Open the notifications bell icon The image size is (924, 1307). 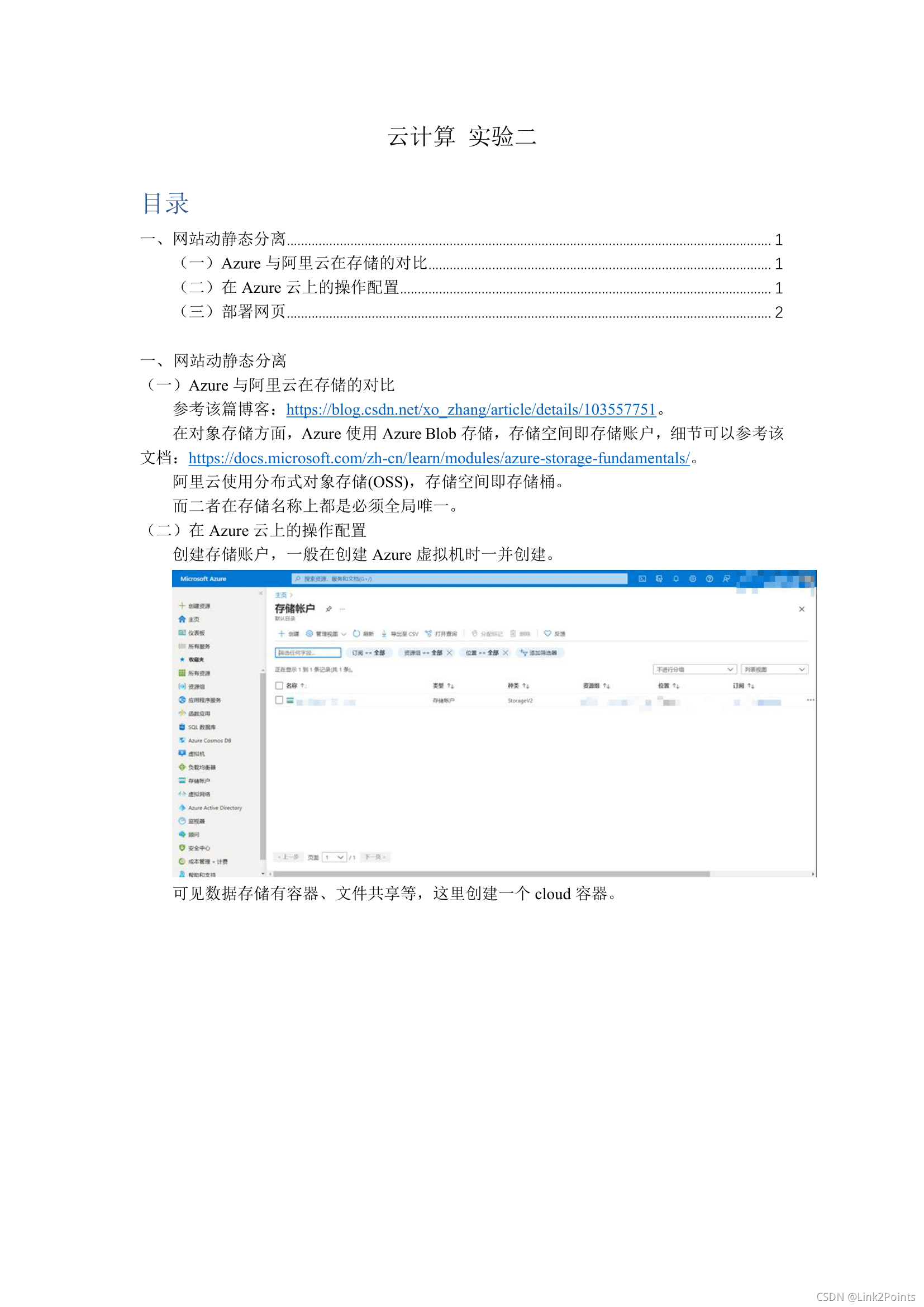(x=676, y=579)
